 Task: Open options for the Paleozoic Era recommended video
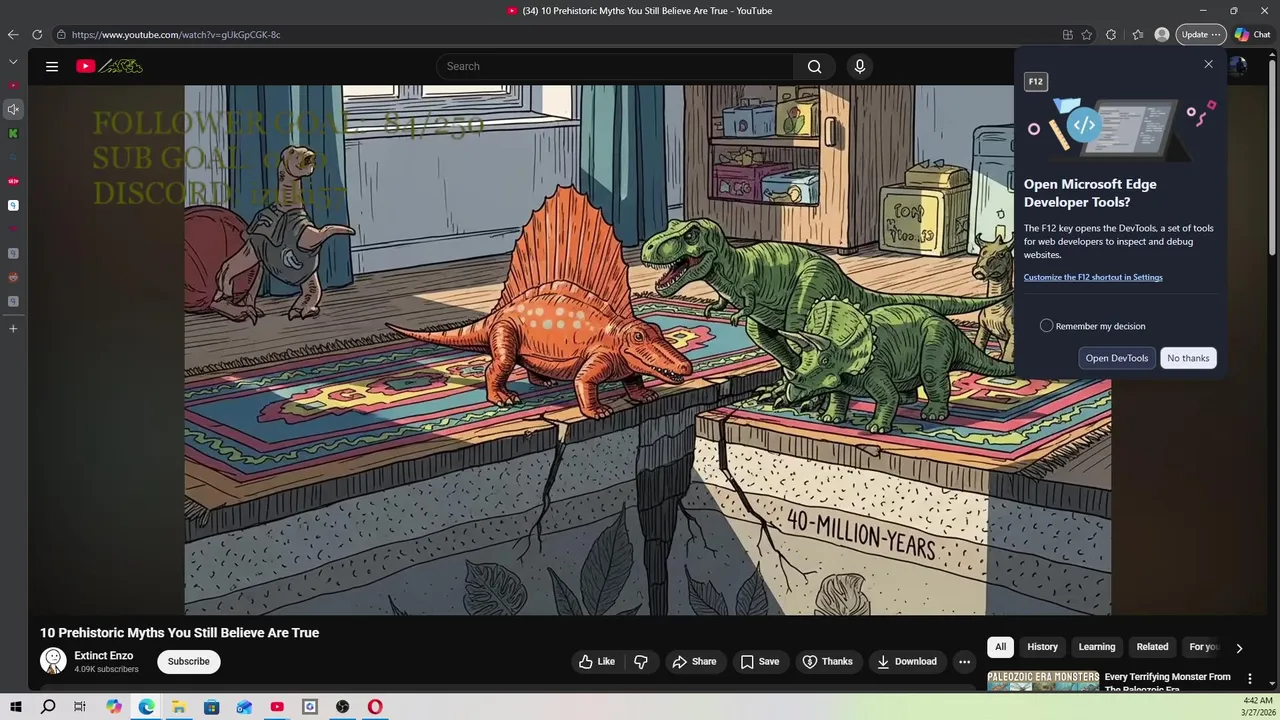point(1249,679)
